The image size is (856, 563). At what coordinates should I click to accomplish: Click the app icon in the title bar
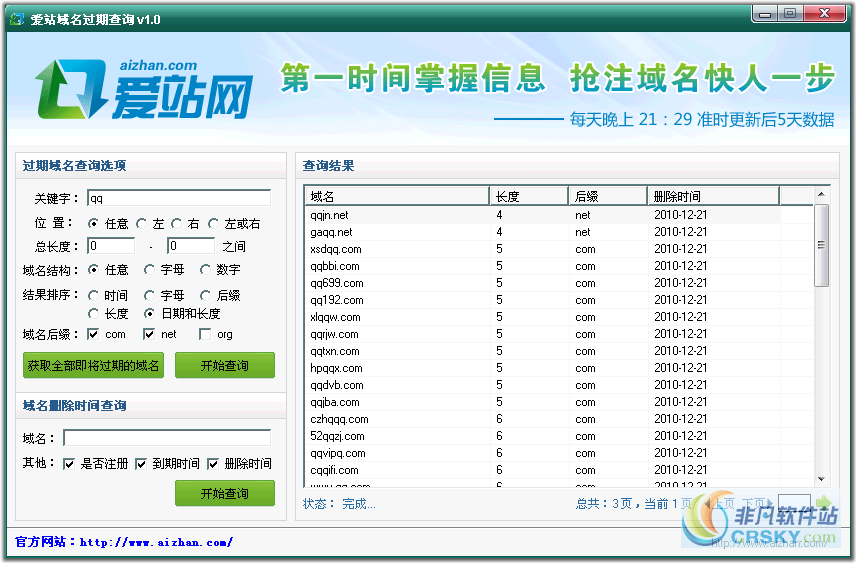(x=17, y=19)
